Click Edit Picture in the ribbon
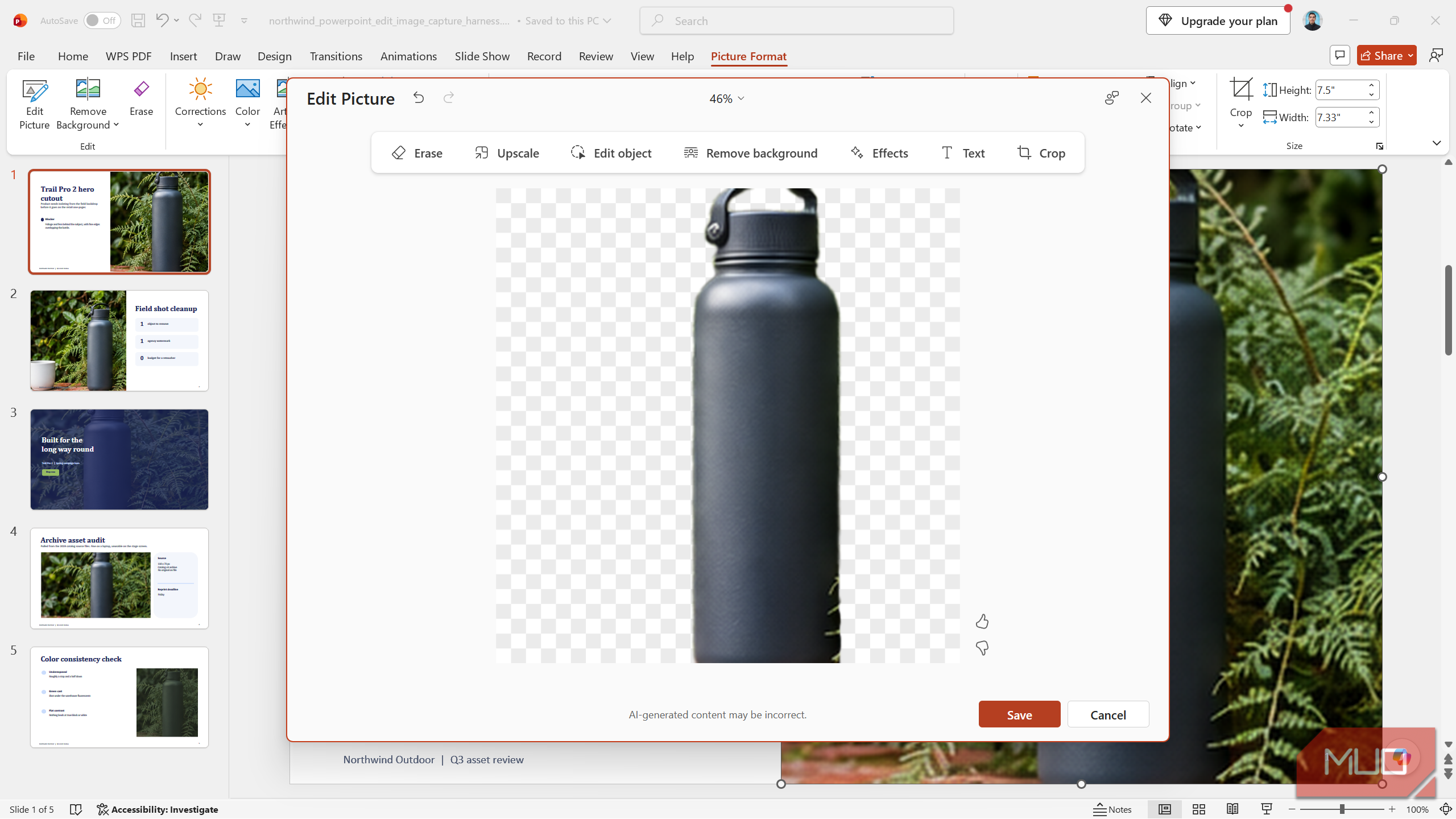This screenshot has width=1456, height=819. [x=35, y=105]
